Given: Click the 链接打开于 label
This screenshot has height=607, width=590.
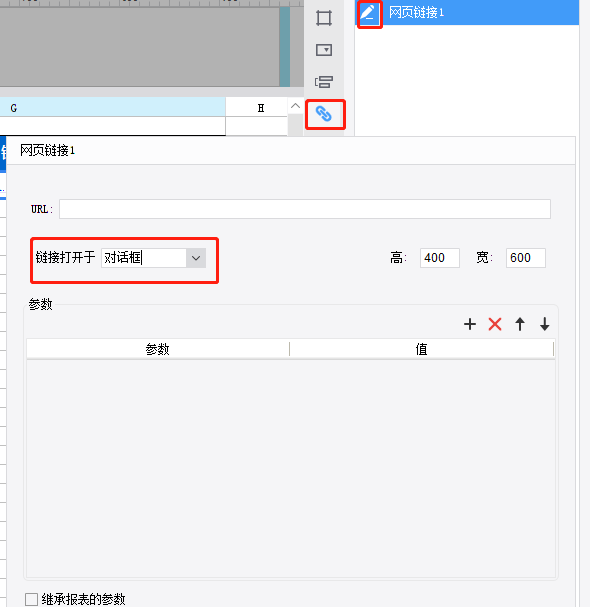Looking at the screenshot, I should (x=65, y=257).
